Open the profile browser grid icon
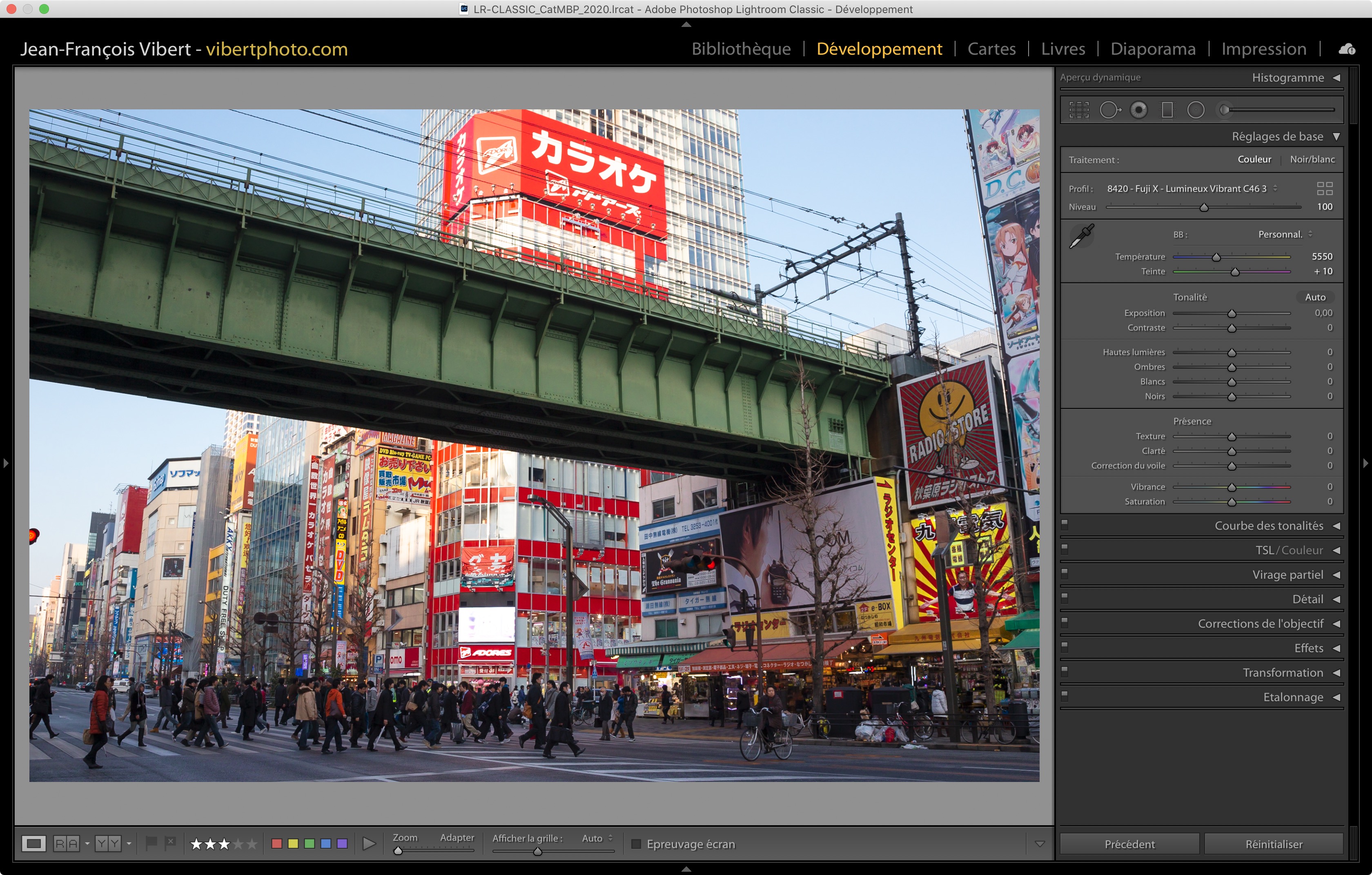Image resolution: width=1372 pixels, height=875 pixels. [1325, 189]
